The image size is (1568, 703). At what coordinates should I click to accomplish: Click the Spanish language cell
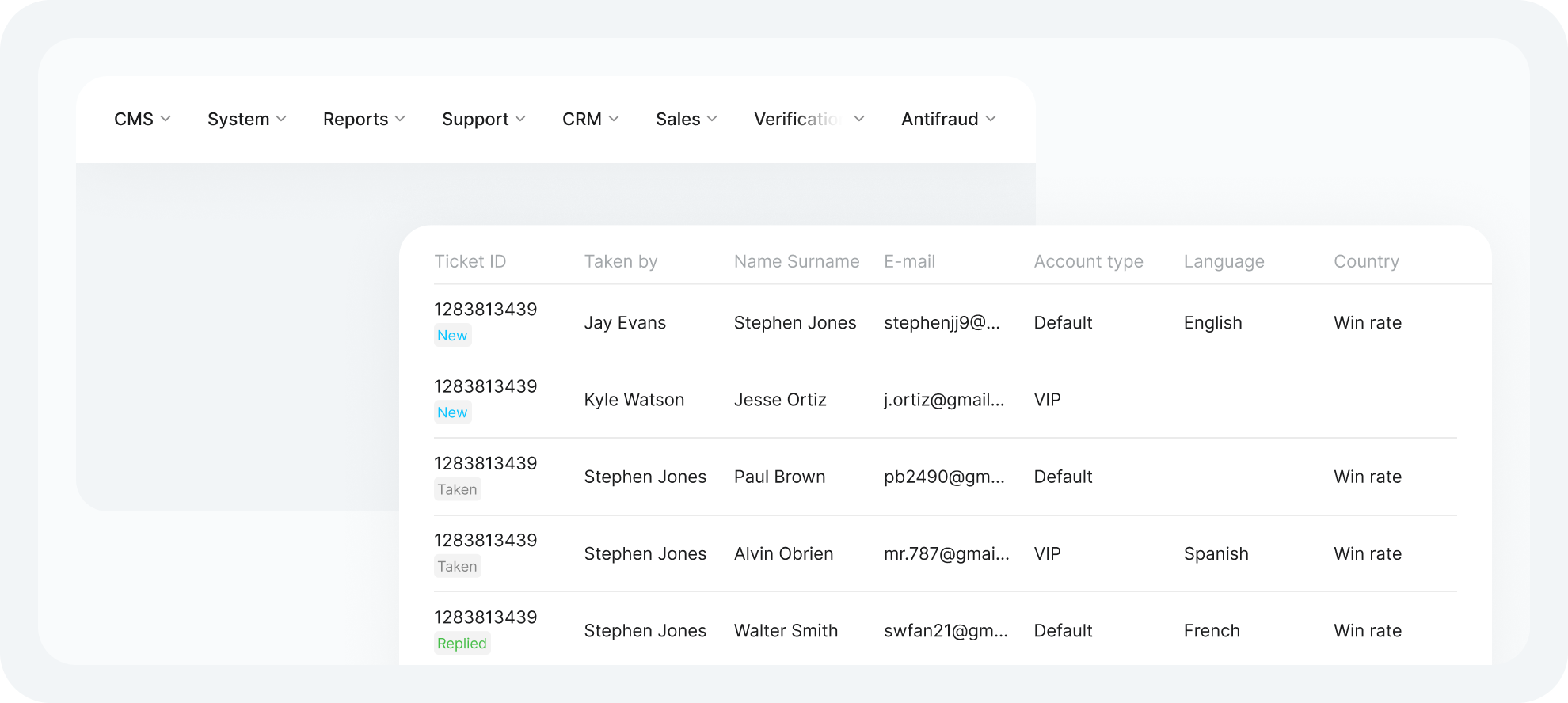point(1216,553)
